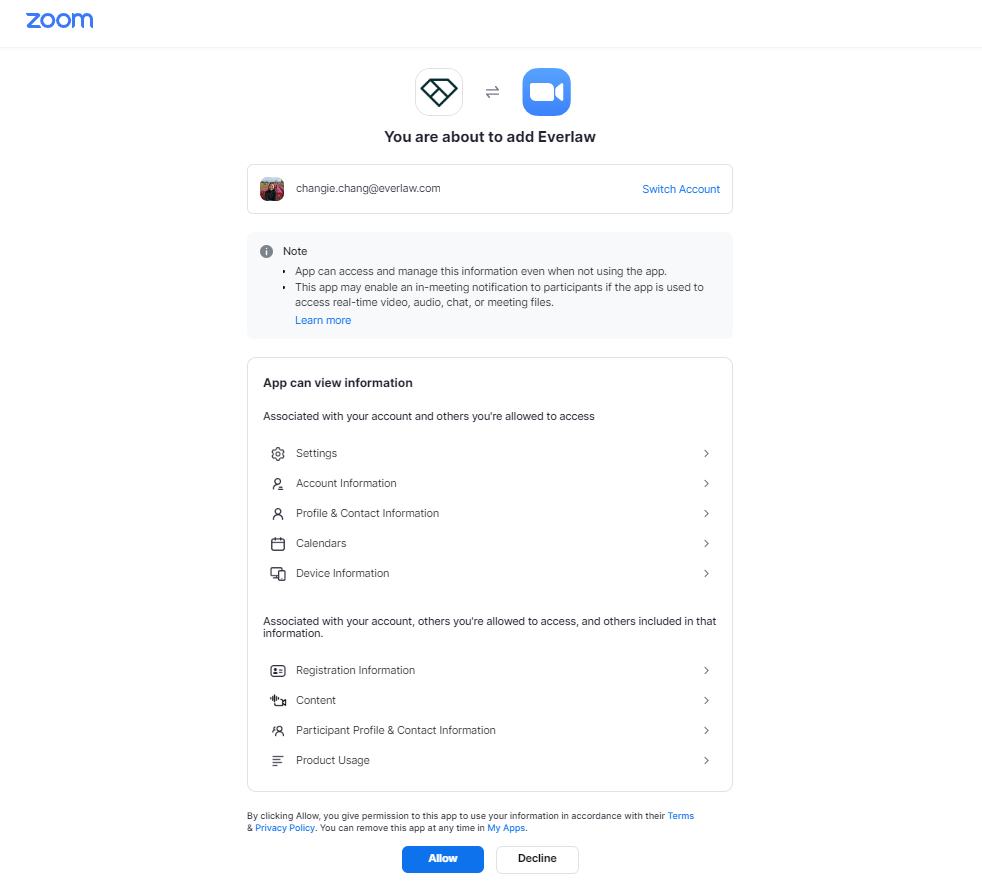This screenshot has width=982, height=891.
Task: Open the Product Usage permission row
Action: pyautogui.click(x=490, y=761)
